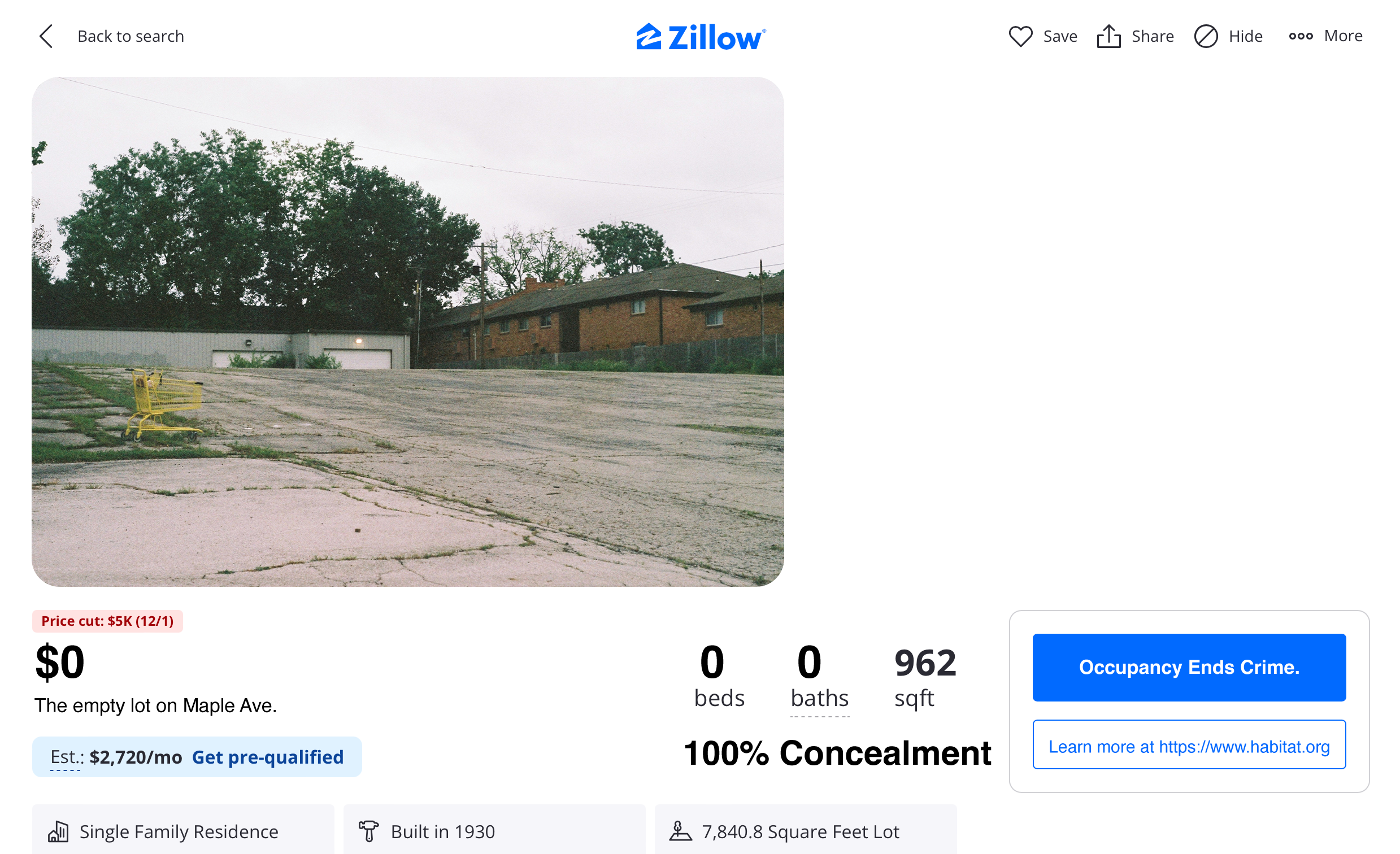Viewport: 1400px width, 854px height.
Task: Click the Back to search link
Action: (131, 36)
